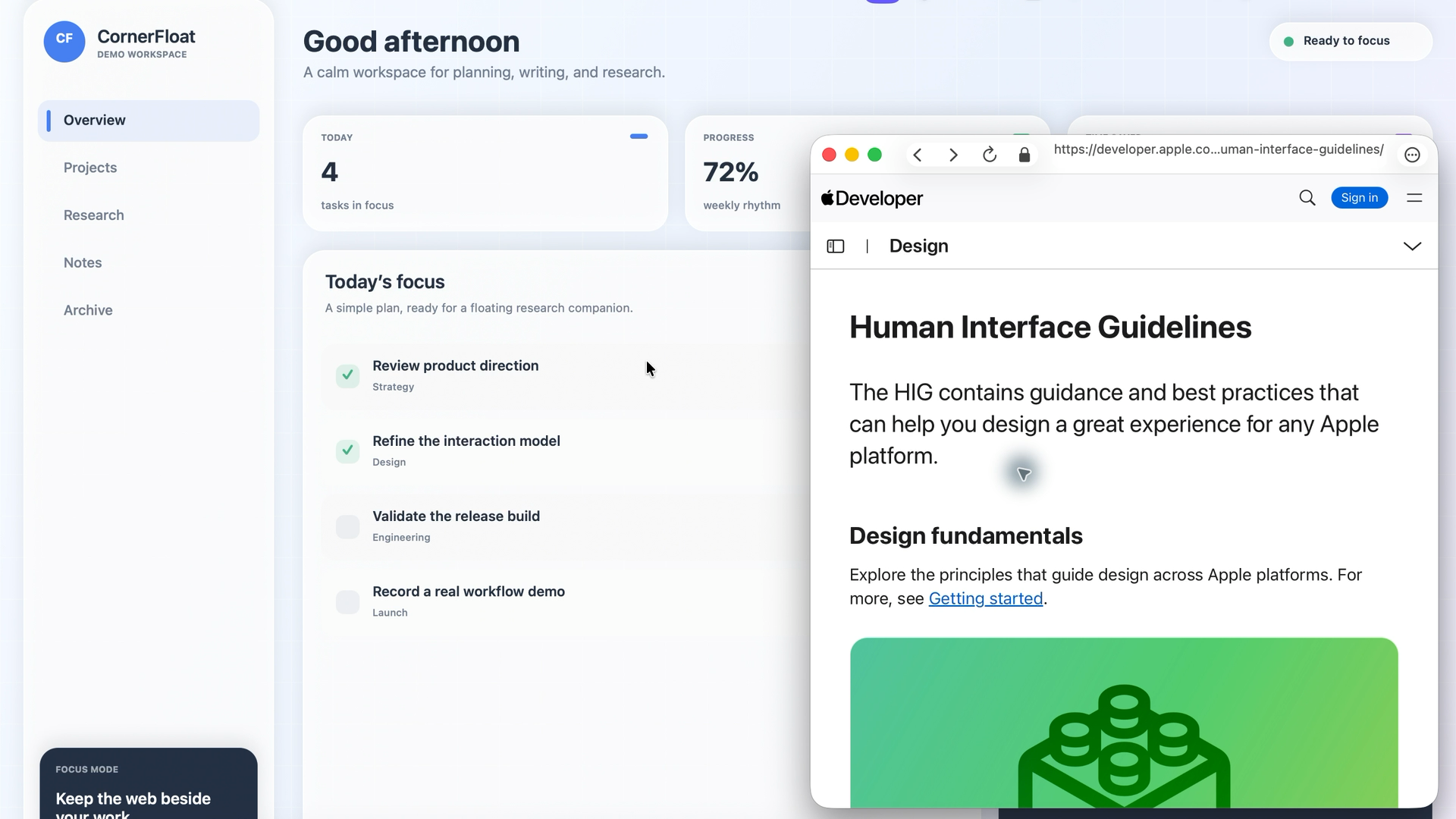Click the Human Interface Guidelines heading

click(x=1050, y=328)
